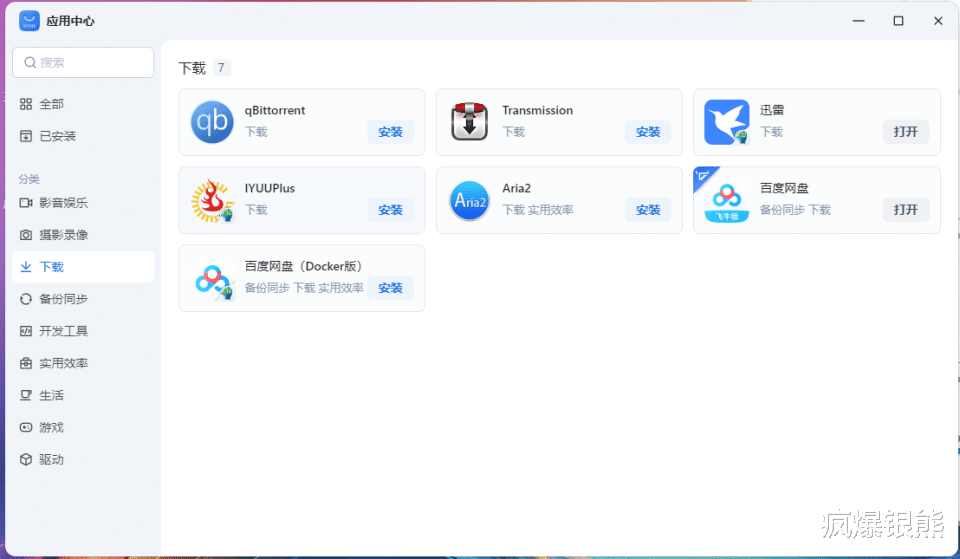960x559 pixels.
Task: Click the Aria2 blue round icon
Action: (470, 200)
